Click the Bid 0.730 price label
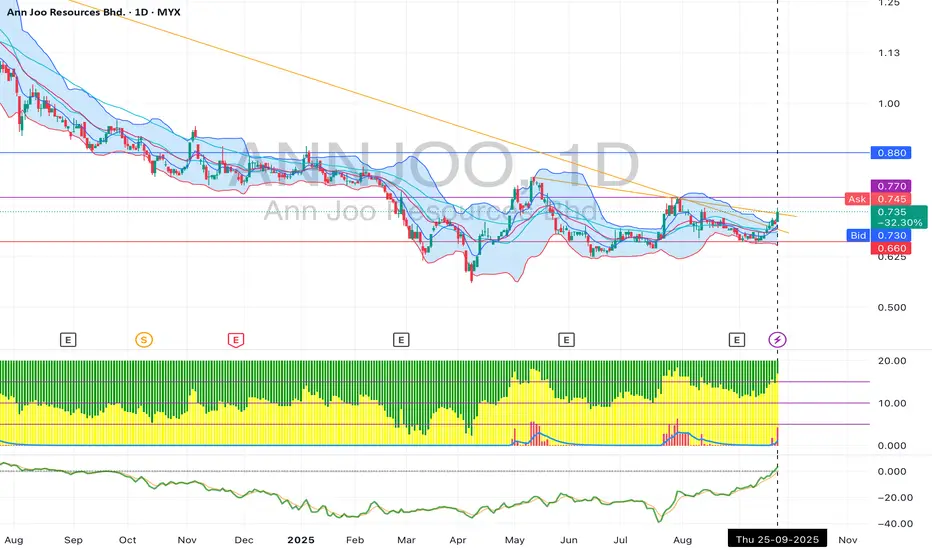This screenshot has width=932, height=550. pyautogui.click(x=879, y=235)
